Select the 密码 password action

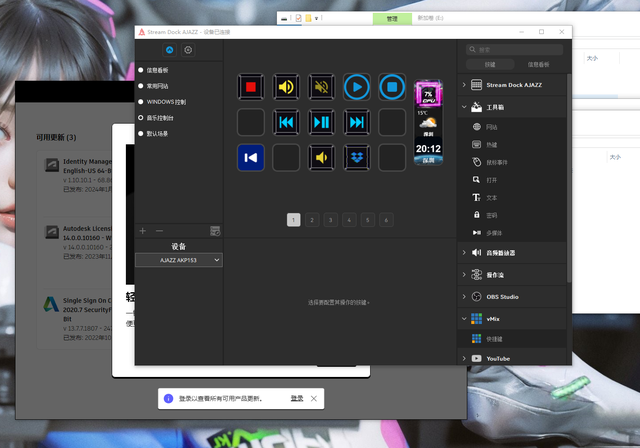[512, 215]
